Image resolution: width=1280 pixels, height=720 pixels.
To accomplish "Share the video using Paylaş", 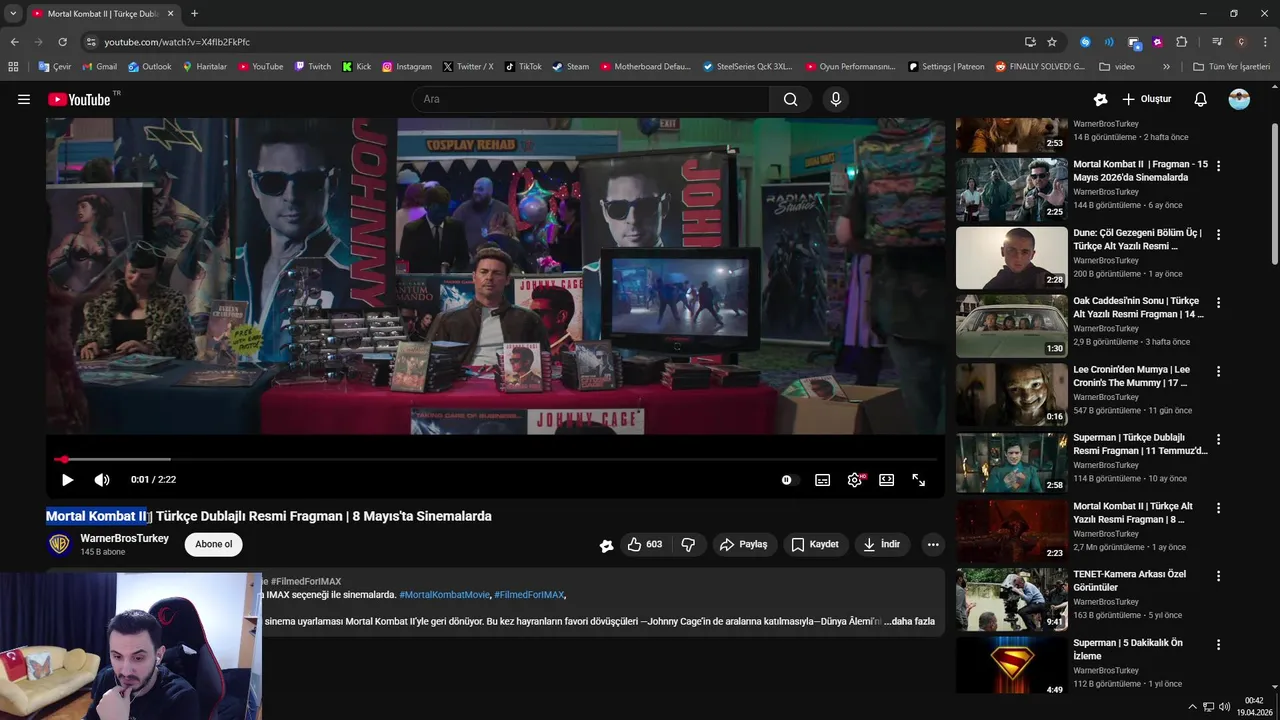I will pos(743,545).
